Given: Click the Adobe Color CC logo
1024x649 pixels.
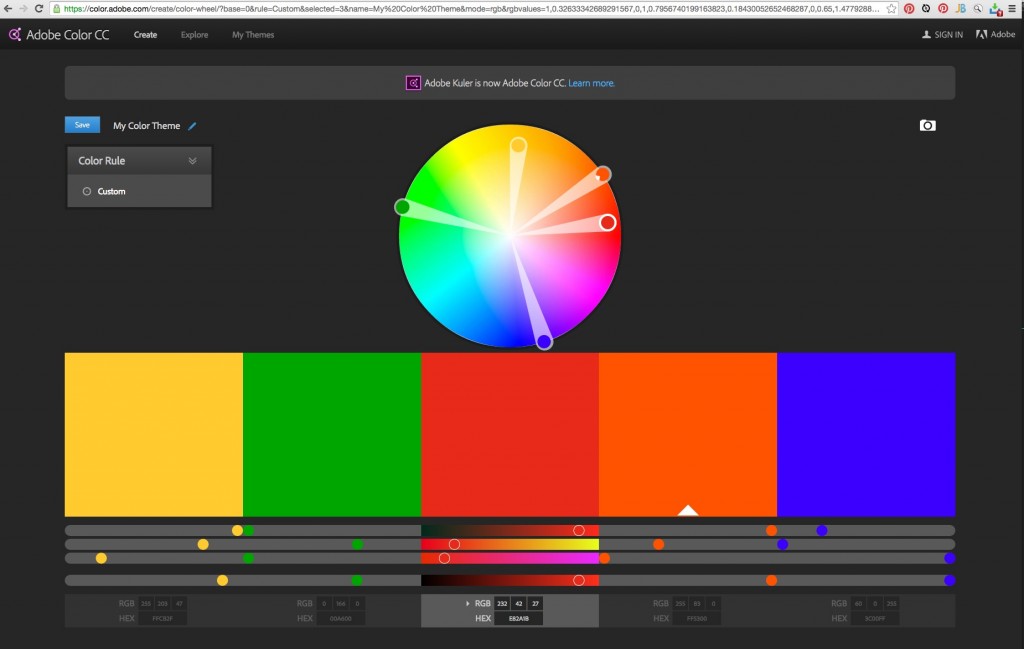Looking at the screenshot, I should (x=59, y=35).
